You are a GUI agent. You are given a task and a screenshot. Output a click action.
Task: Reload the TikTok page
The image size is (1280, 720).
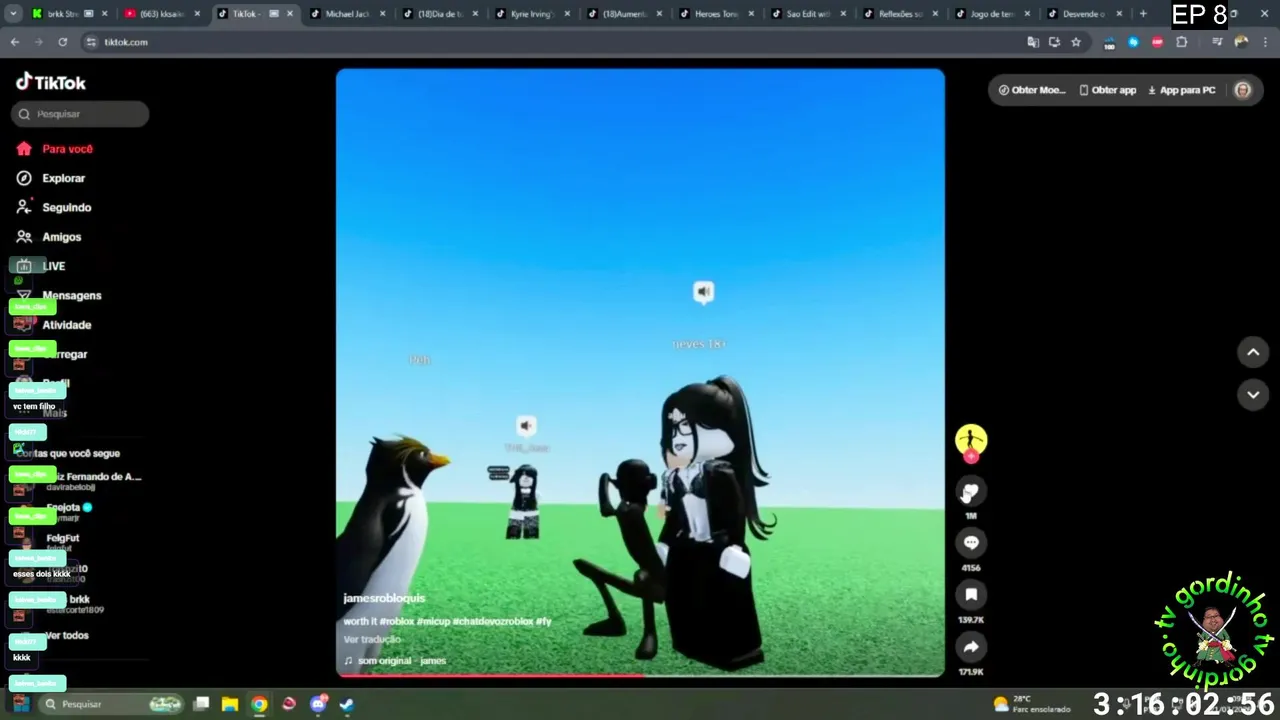[x=62, y=42]
